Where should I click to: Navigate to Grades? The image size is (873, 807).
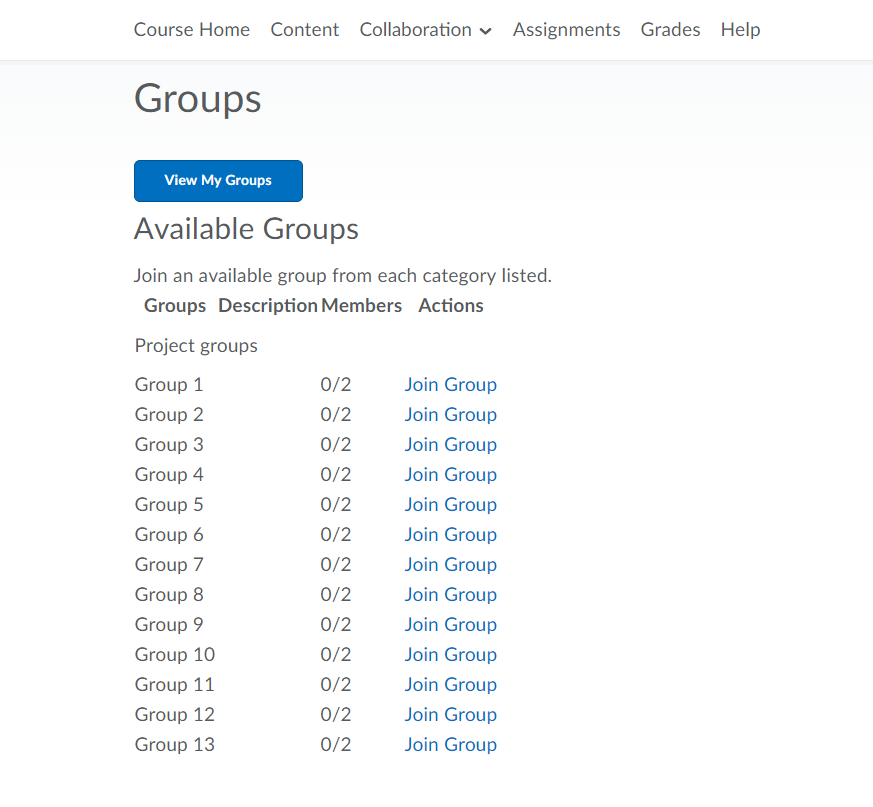670,30
